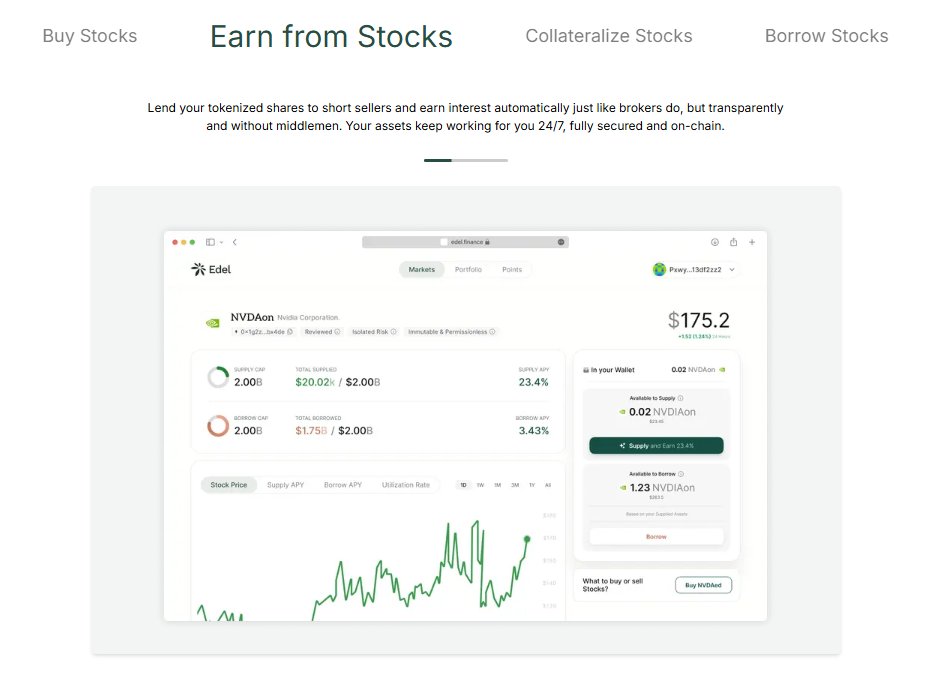Click the Isolated Risk info icon

tap(394, 332)
